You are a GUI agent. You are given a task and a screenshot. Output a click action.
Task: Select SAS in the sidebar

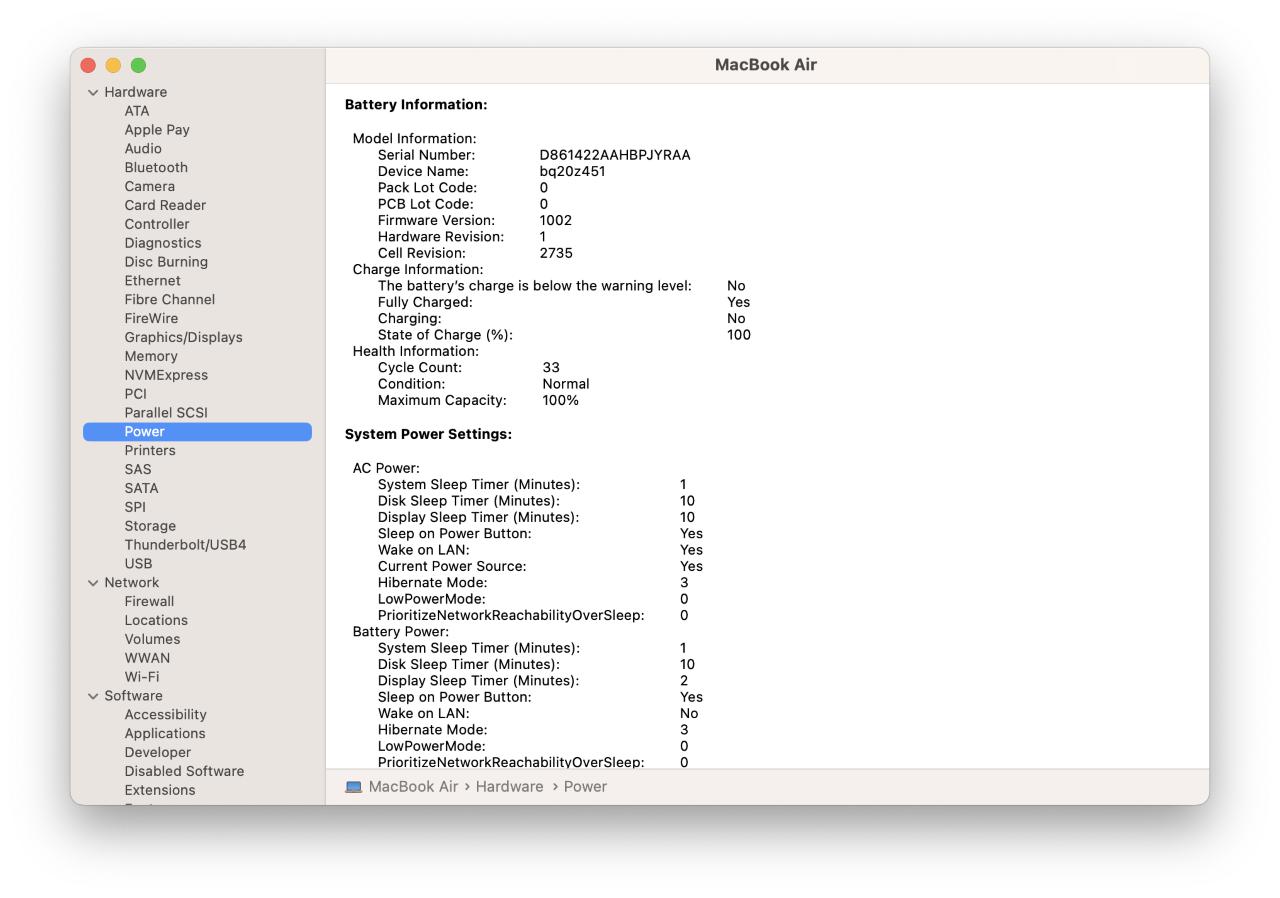[x=138, y=470]
